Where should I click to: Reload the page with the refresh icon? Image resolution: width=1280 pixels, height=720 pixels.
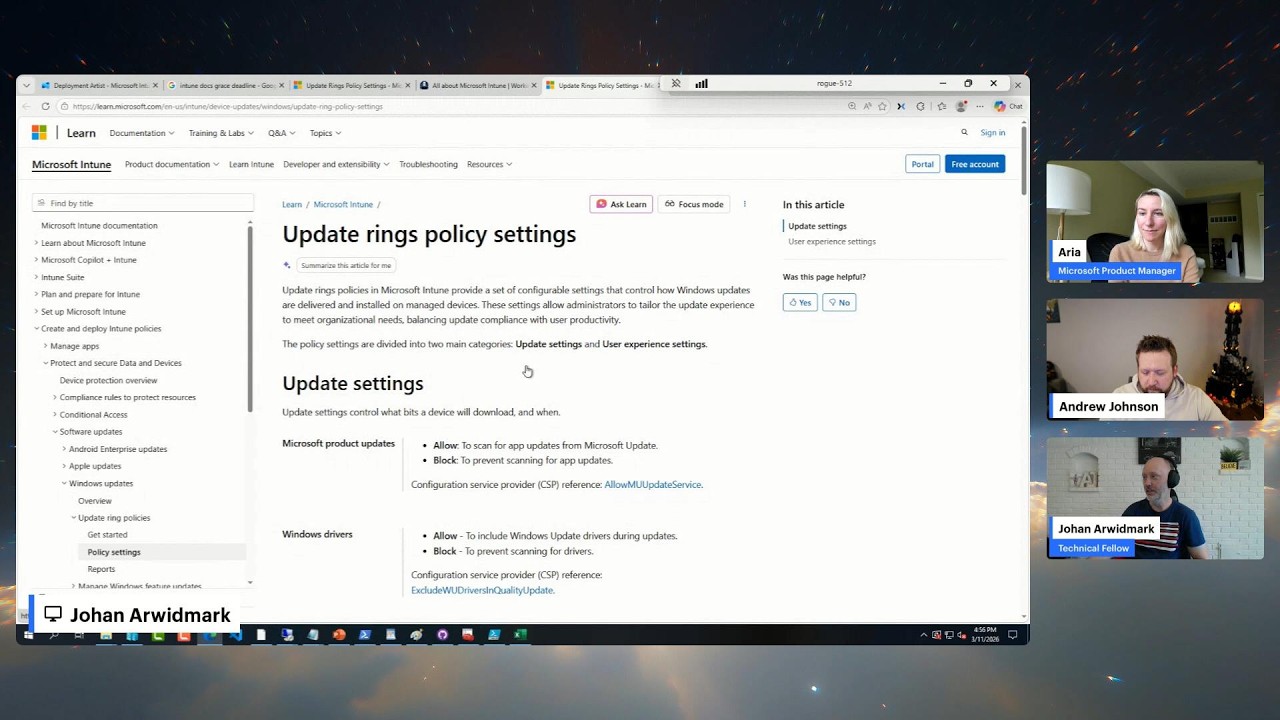tap(45, 106)
